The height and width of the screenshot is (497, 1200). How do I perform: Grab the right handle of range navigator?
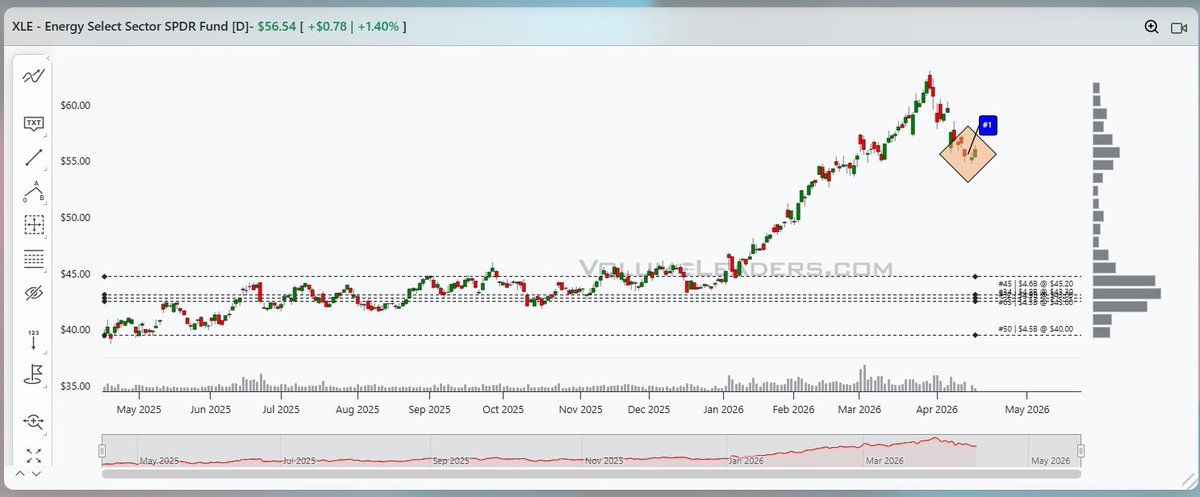(1081, 450)
